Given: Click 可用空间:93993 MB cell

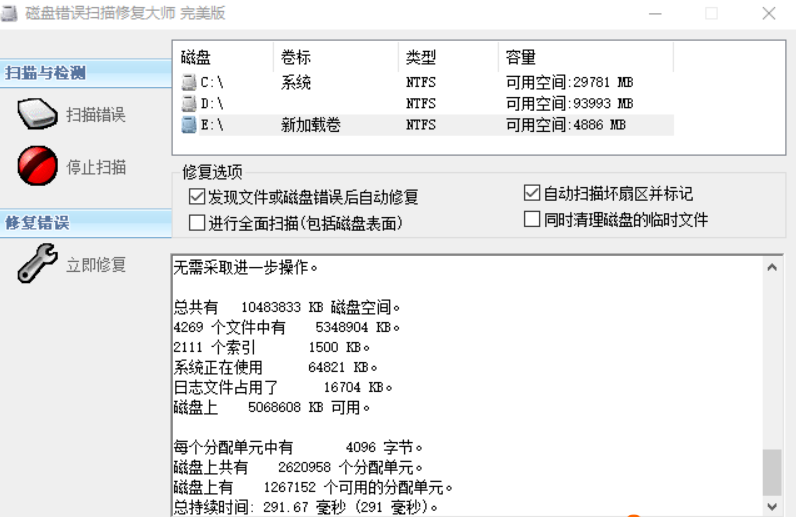Looking at the screenshot, I should tap(569, 104).
